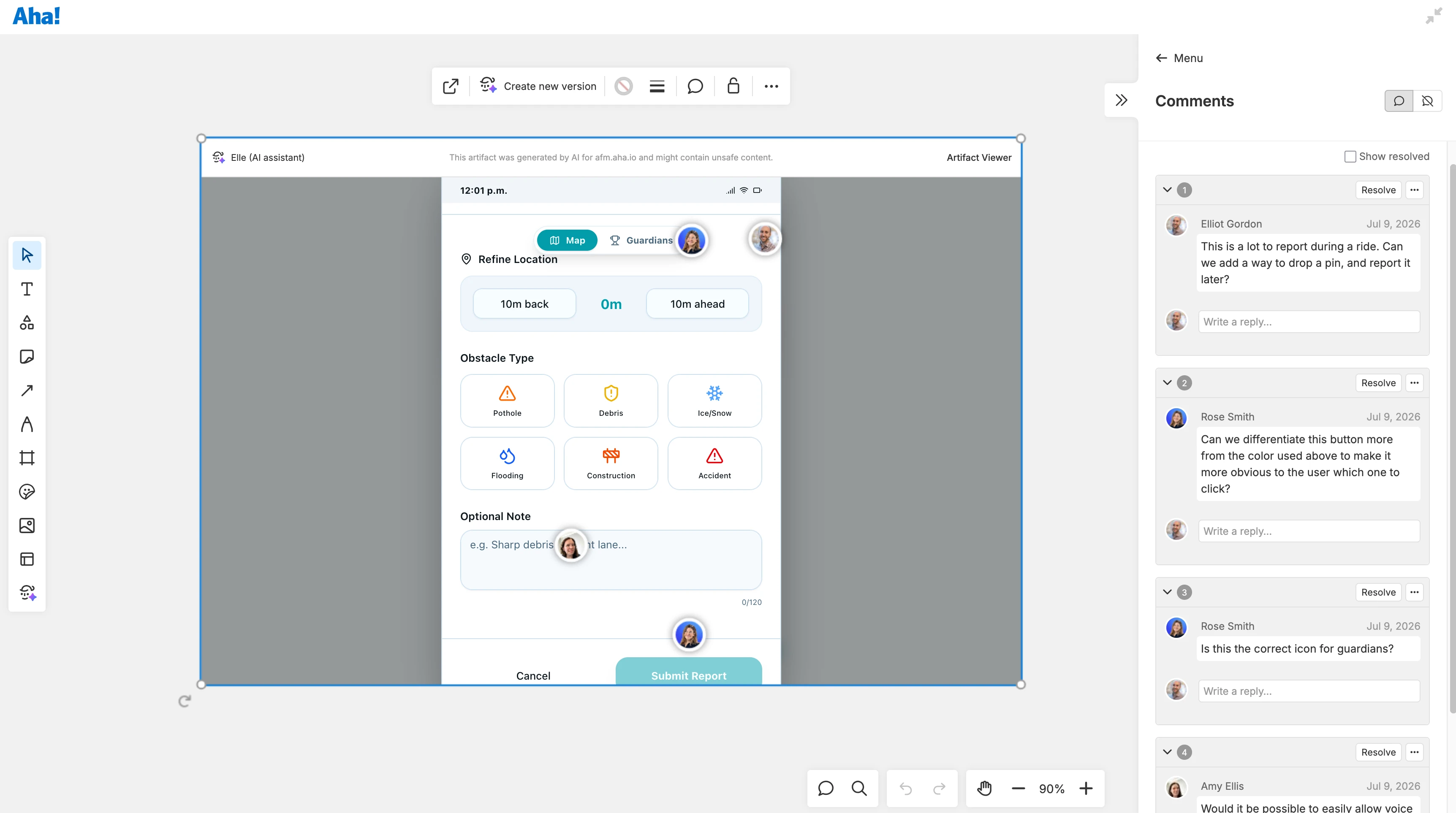This screenshot has width=1456, height=813.
Task: Click the Submit Report button
Action: [x=688, y=672]
